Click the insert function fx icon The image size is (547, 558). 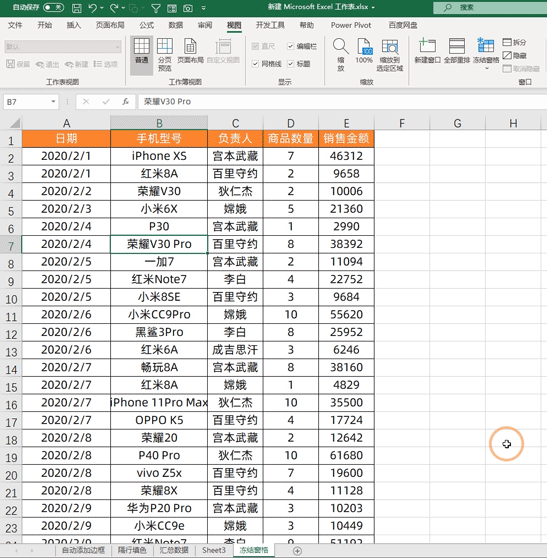click(125, 102)
